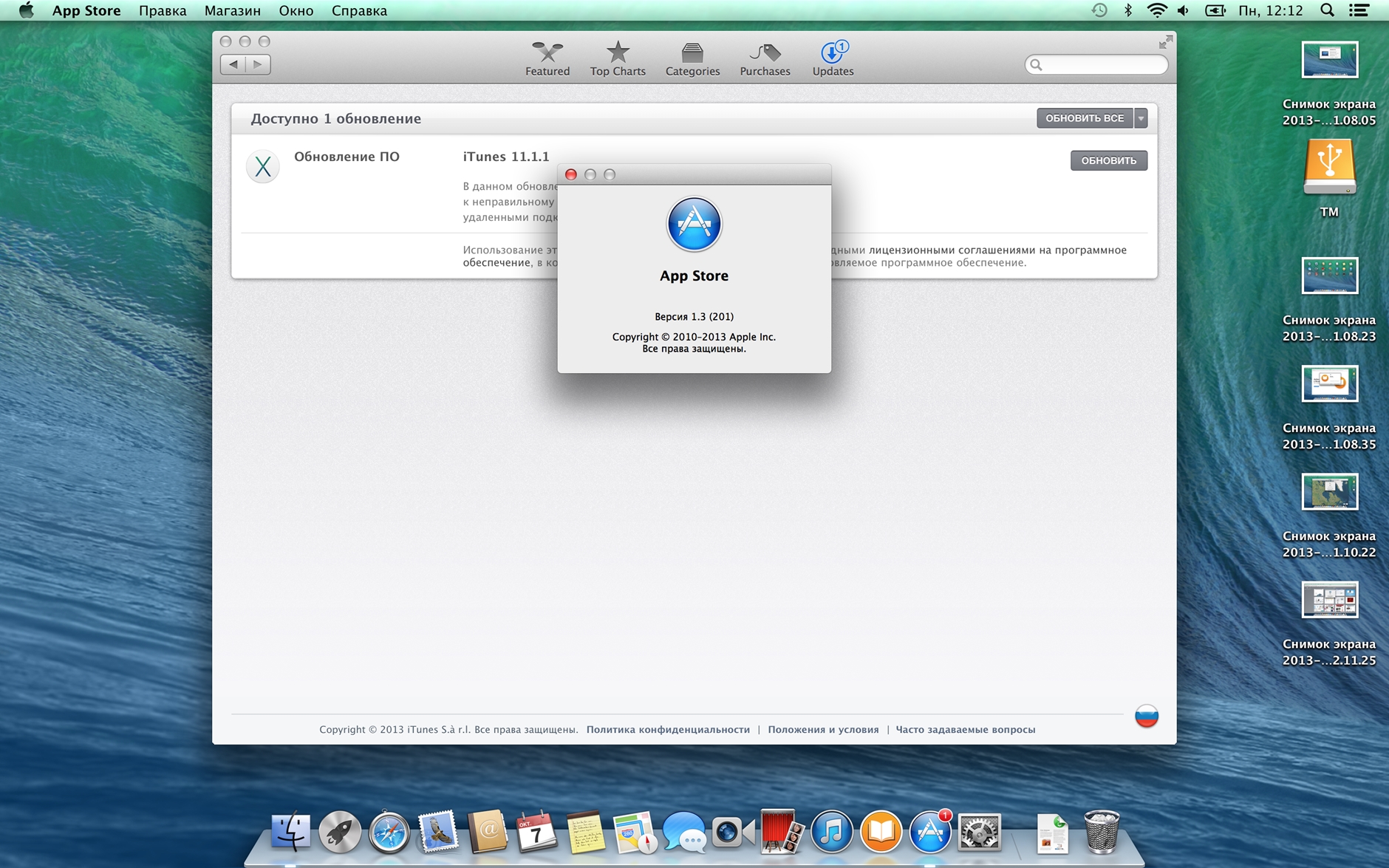Click the ОБНОВИТЬ ВСЕ button
The height and width of the screenshot is (868, 1389).
click(1085, 118)
